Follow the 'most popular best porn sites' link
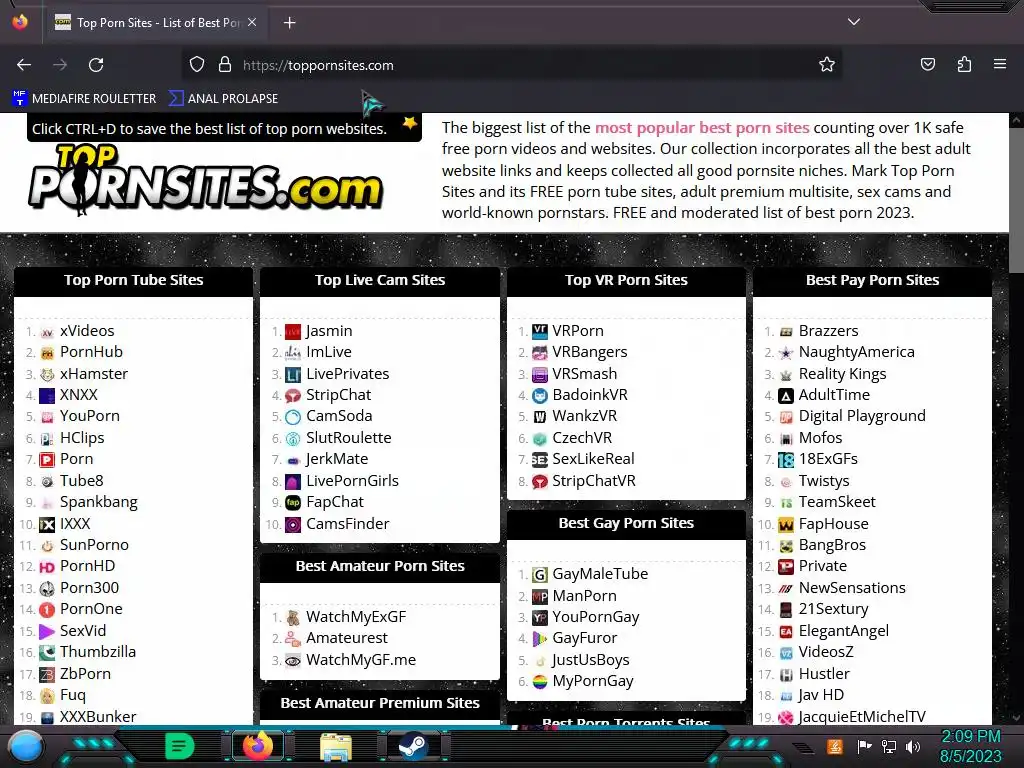 pyautogui.click(x=702, y=127)
